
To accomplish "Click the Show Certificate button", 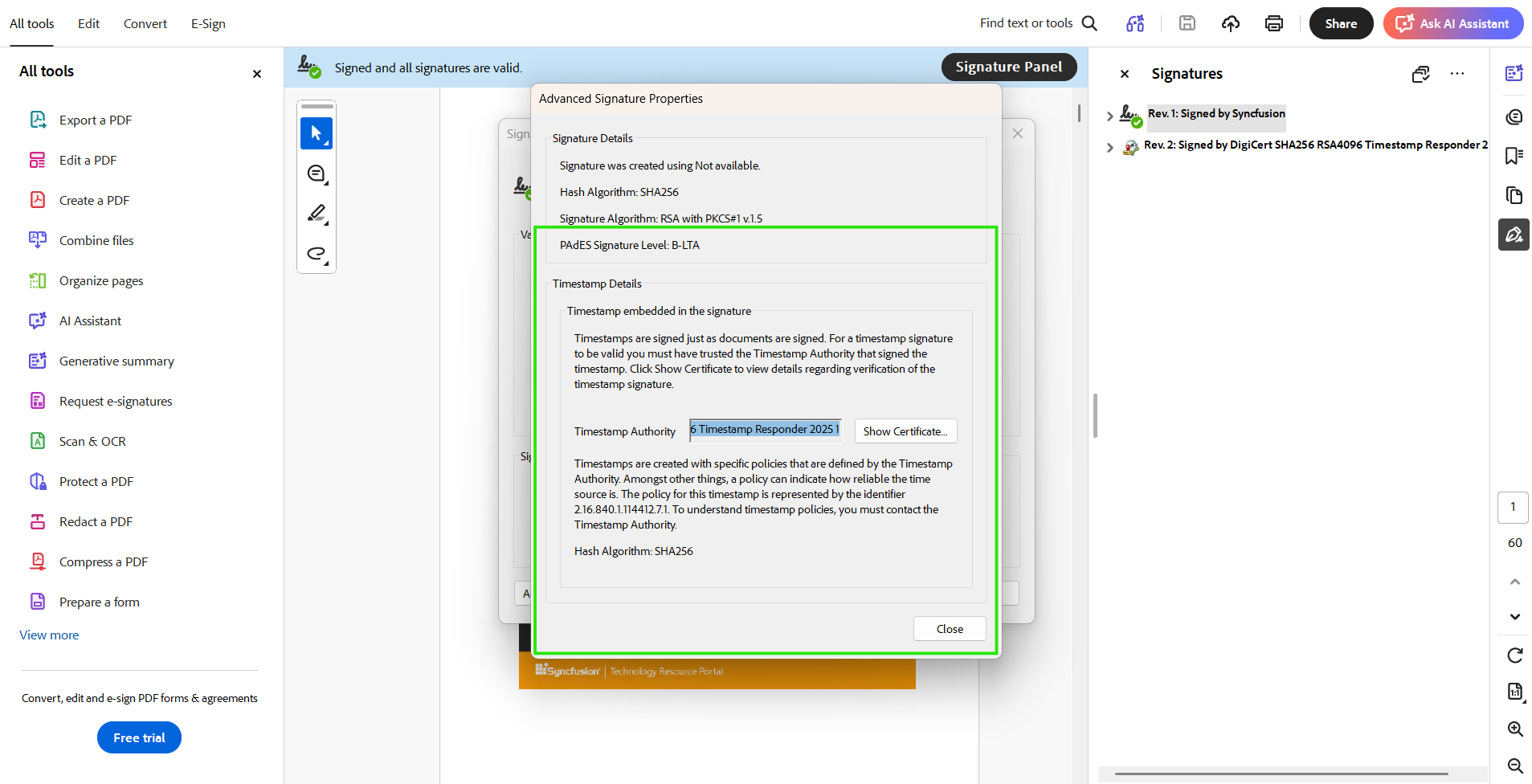I will point(905,431).
